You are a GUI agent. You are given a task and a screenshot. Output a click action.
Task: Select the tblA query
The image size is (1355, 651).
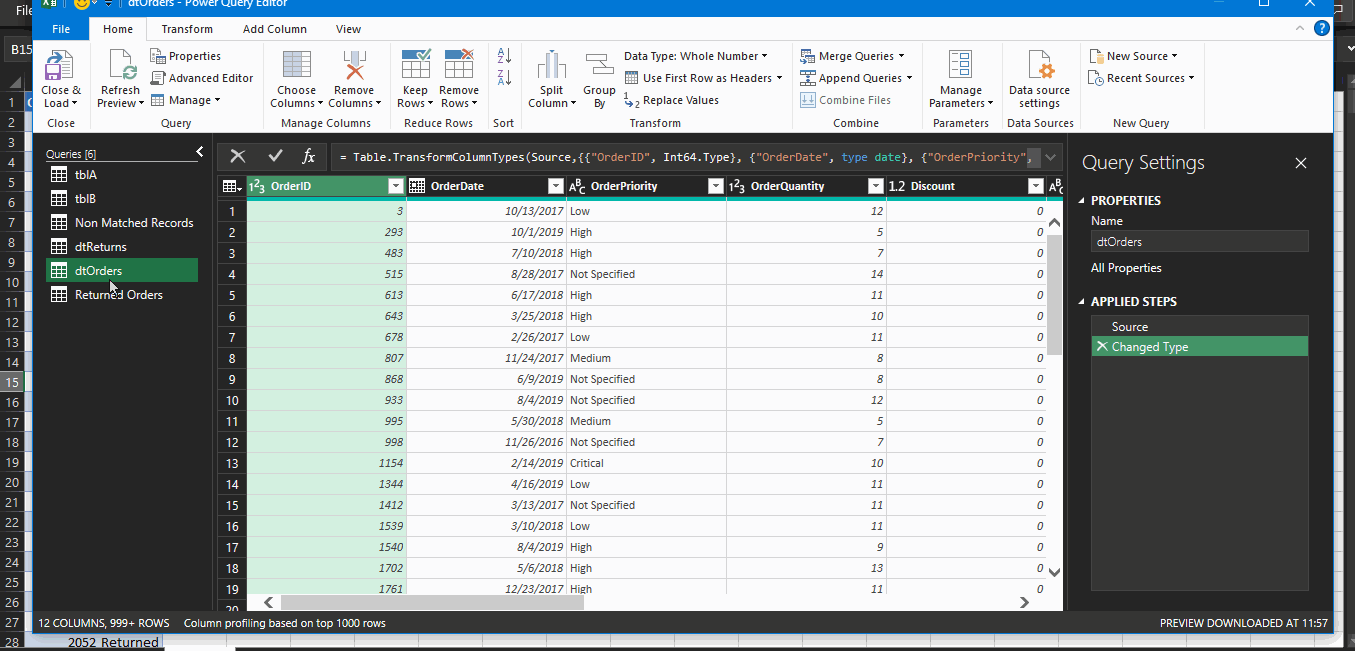point(122,175)
